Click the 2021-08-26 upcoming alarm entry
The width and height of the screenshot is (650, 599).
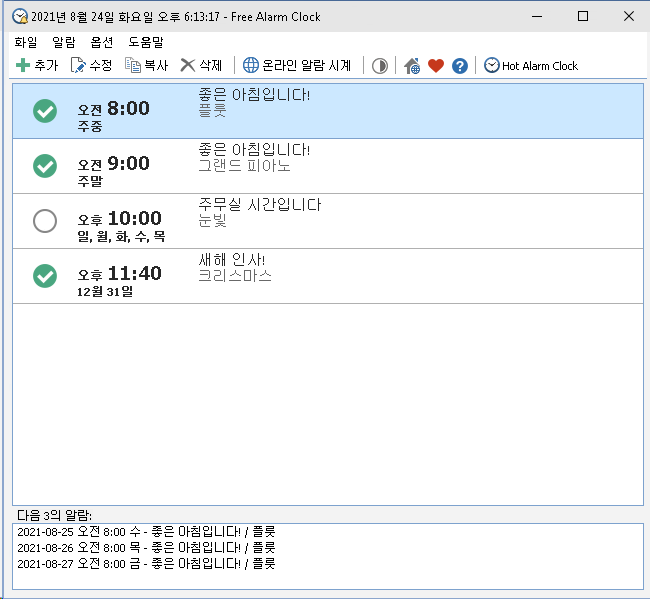[x=146, y=548]
